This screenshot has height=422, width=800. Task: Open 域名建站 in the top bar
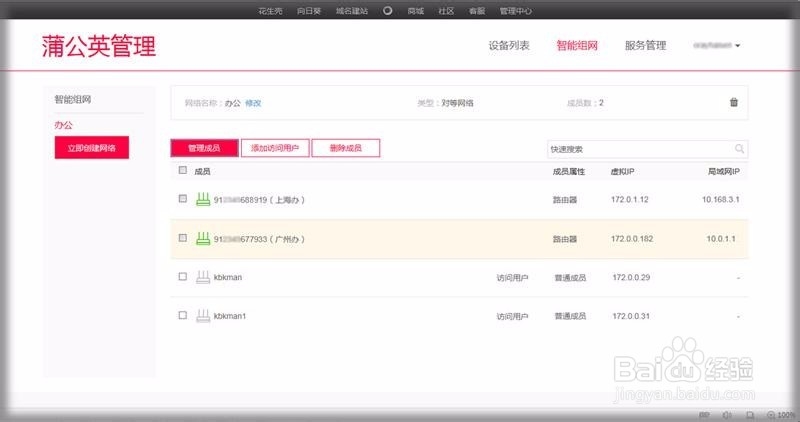[x=352, y=11]
